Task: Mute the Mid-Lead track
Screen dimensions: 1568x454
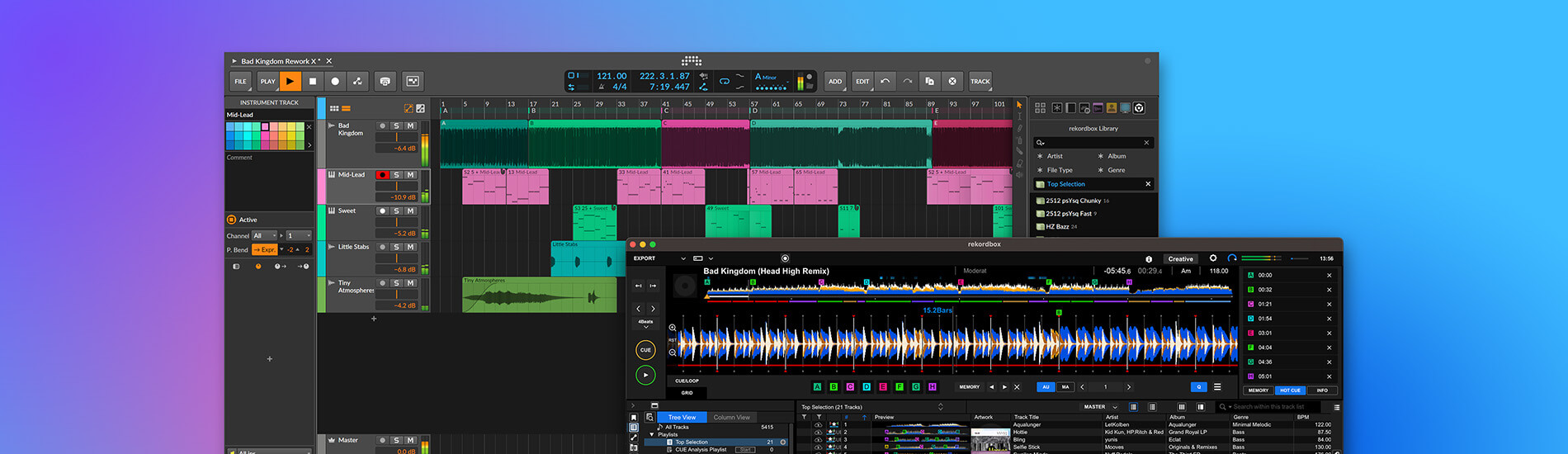Action: pos(410,175)
